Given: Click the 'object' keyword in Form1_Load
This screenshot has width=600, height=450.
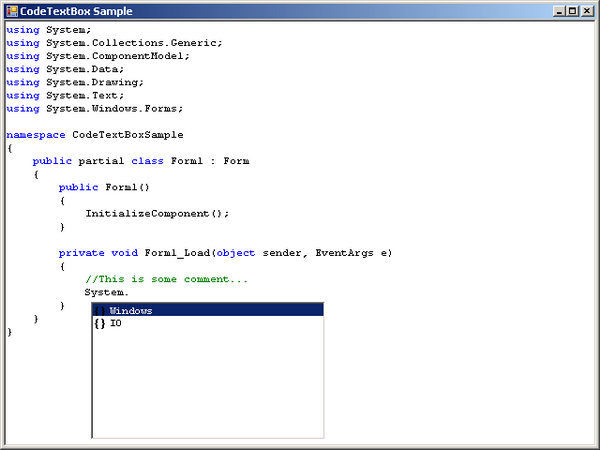Looking at the screenshot, I should click(236, 253).
